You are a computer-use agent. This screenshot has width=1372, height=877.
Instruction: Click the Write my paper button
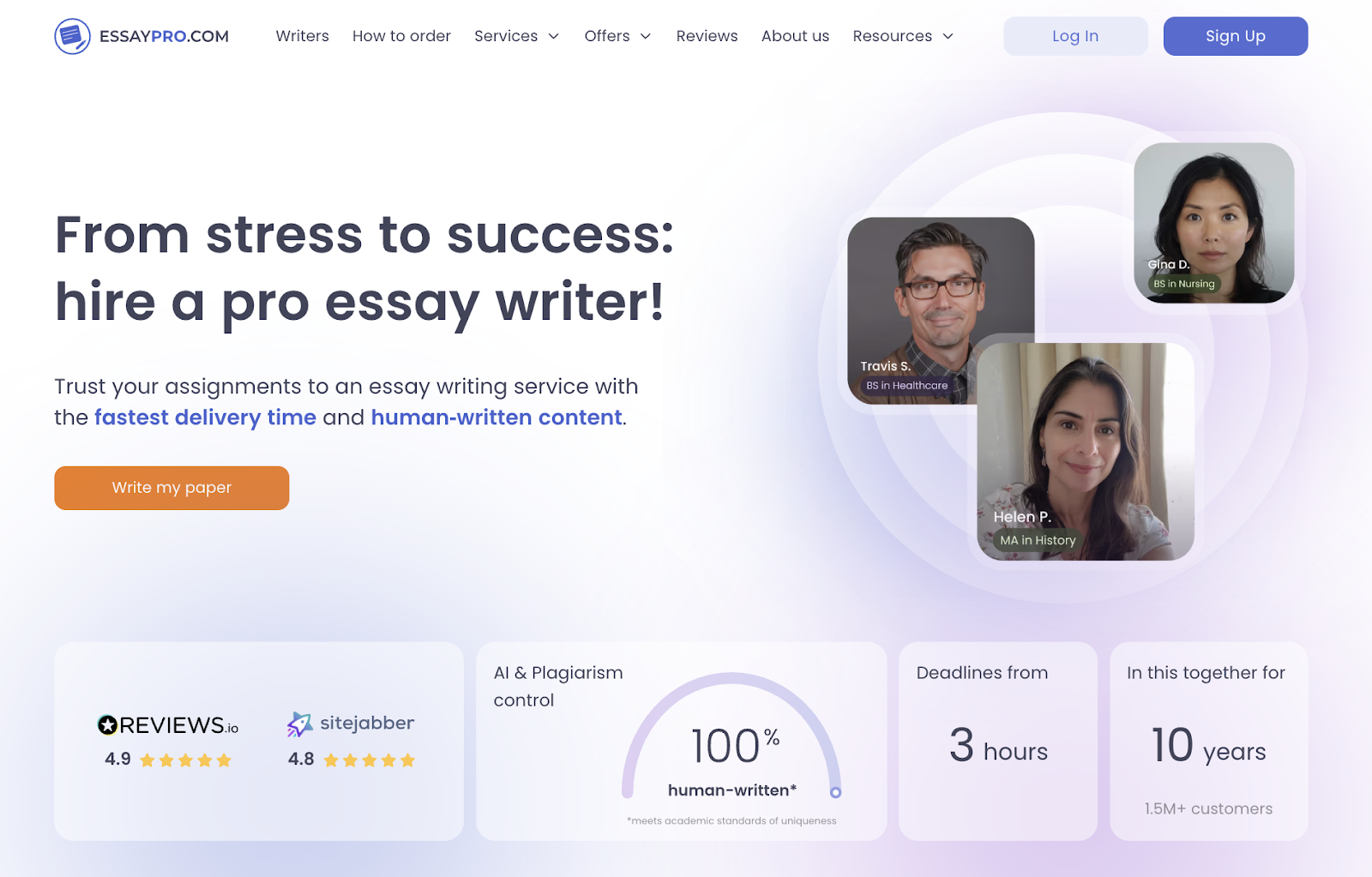click(x=171, y=488)
